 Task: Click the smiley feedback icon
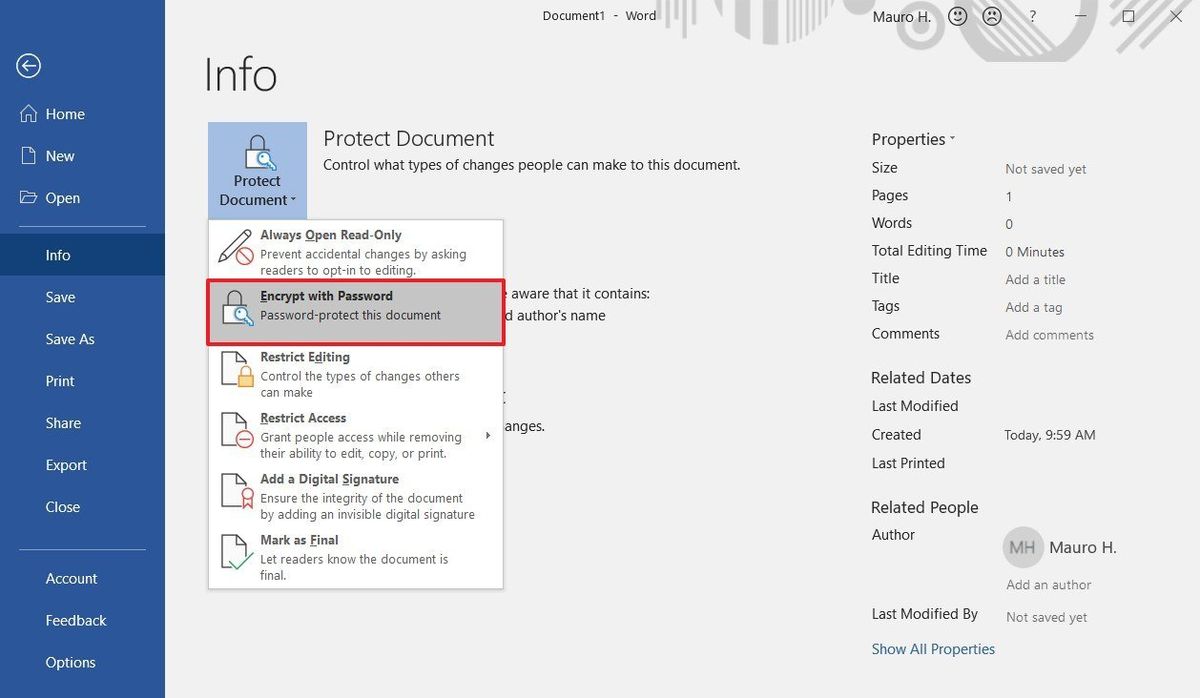(x=957, y=16)
